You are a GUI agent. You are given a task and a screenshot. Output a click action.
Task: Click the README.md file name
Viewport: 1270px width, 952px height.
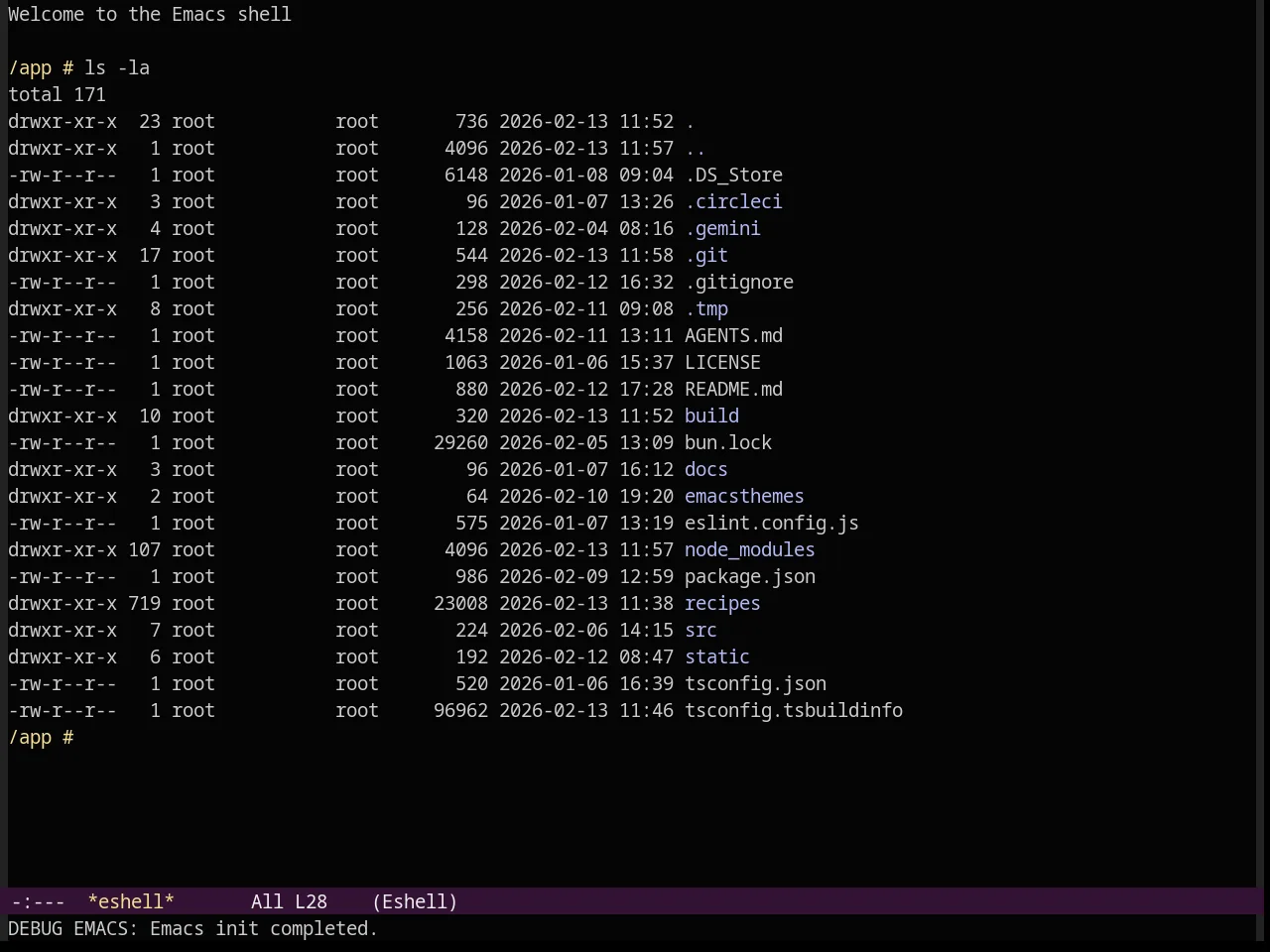point(733,390)
